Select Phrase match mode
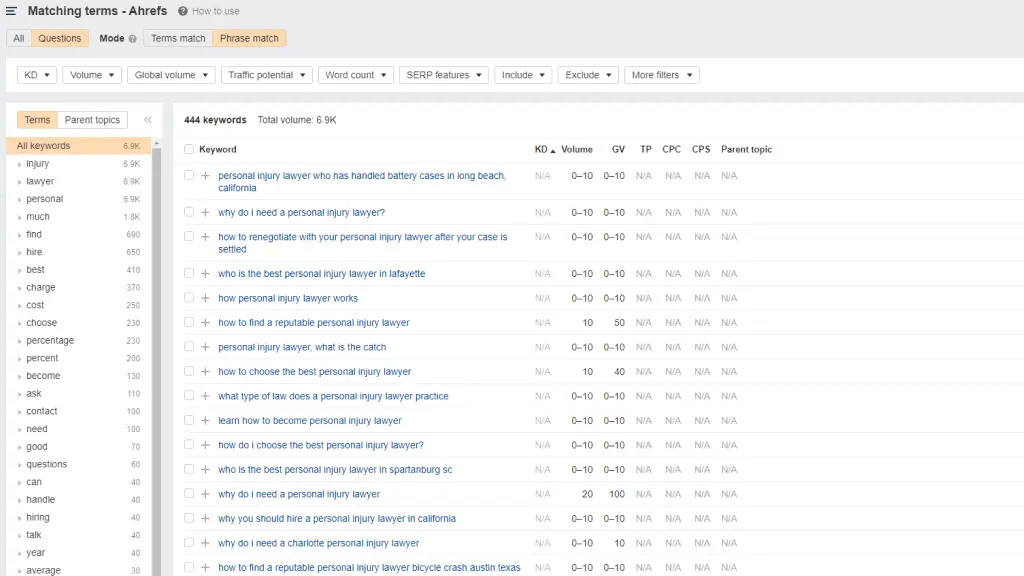This screenshot has height=576, width=1024. point(249,39)
